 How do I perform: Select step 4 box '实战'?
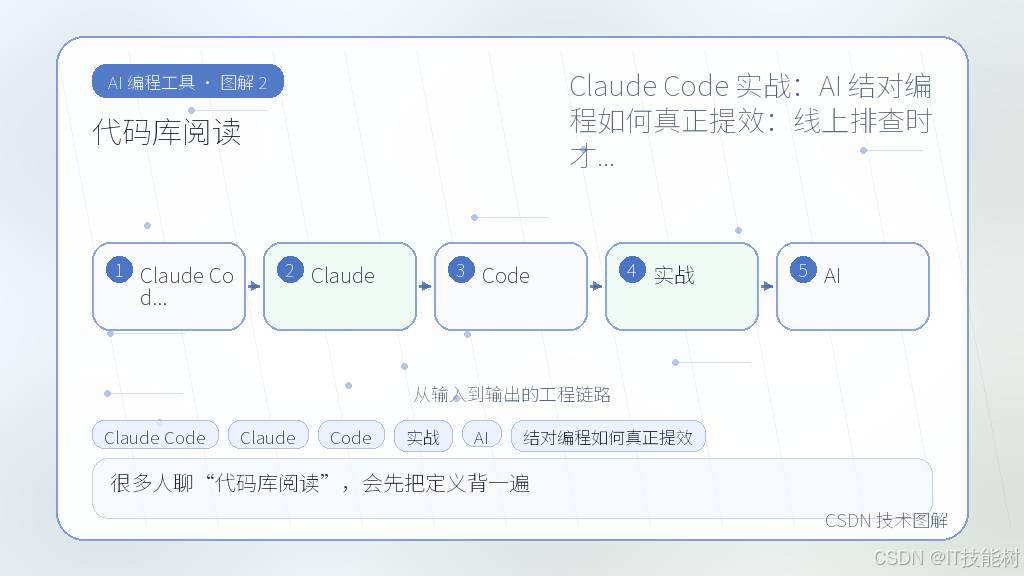pos(682,287)
